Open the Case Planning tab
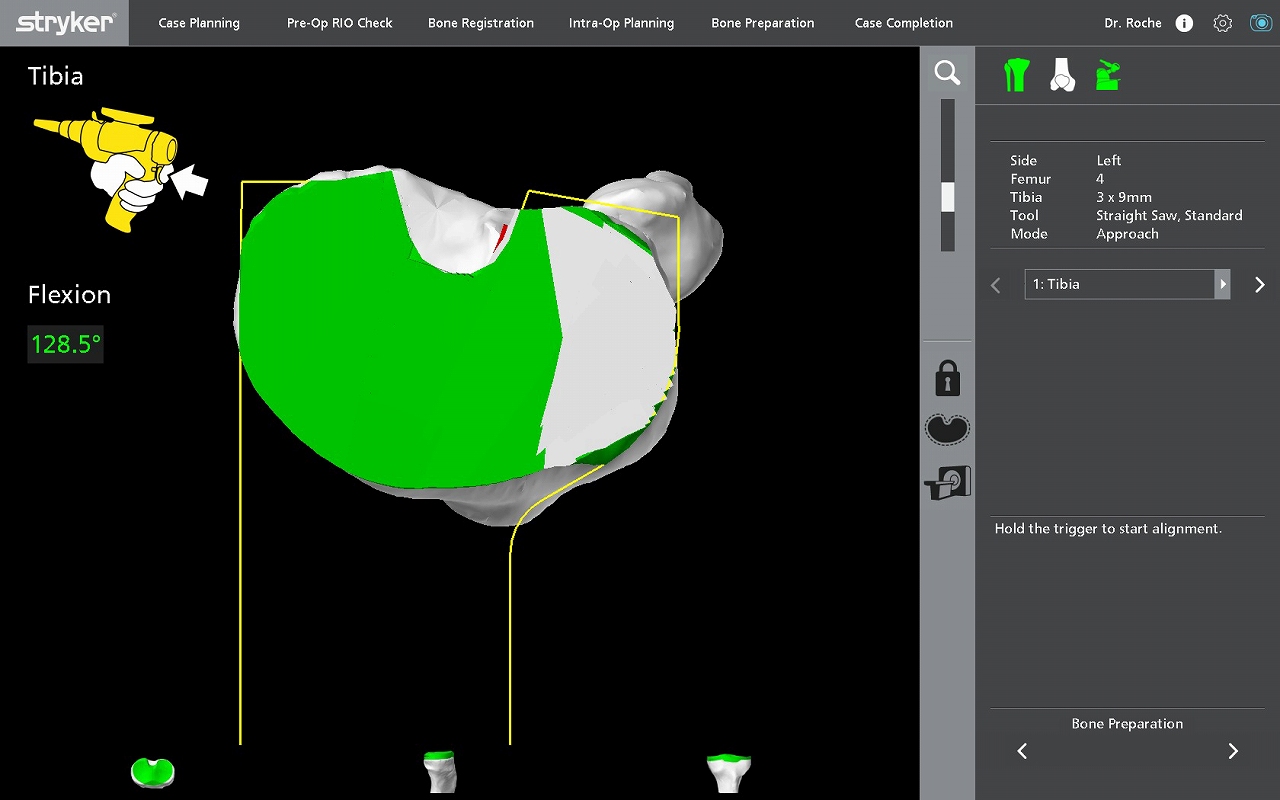 click(x=199, y=23)
